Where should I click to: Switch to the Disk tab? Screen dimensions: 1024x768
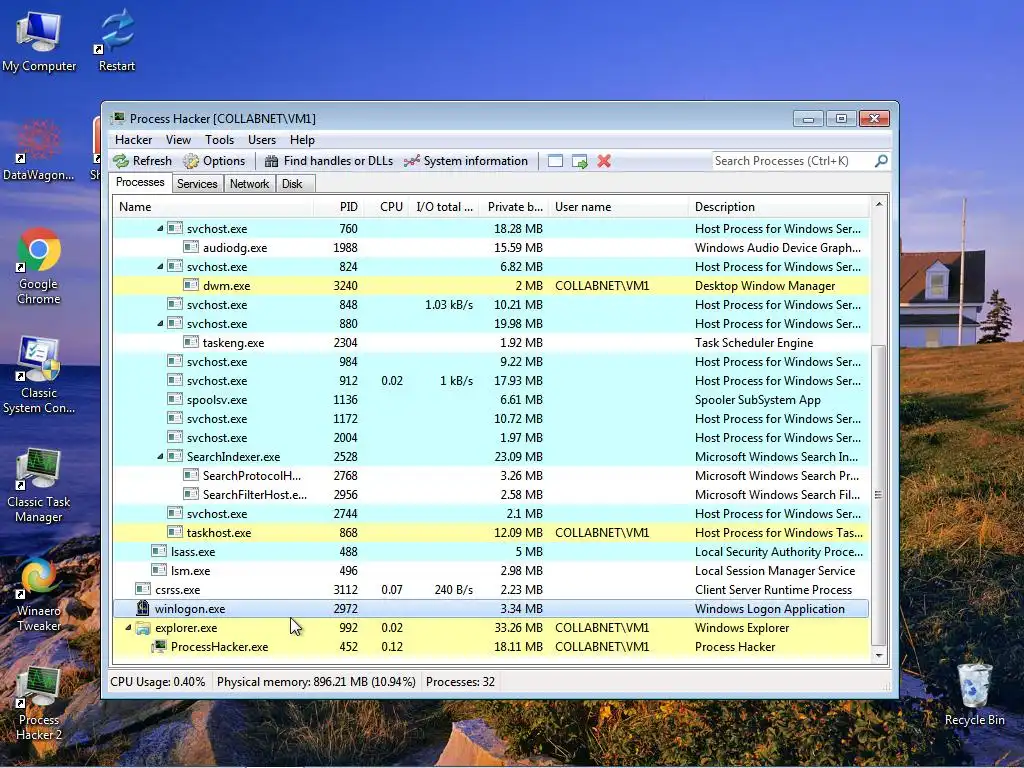click(x=293, y=184)
